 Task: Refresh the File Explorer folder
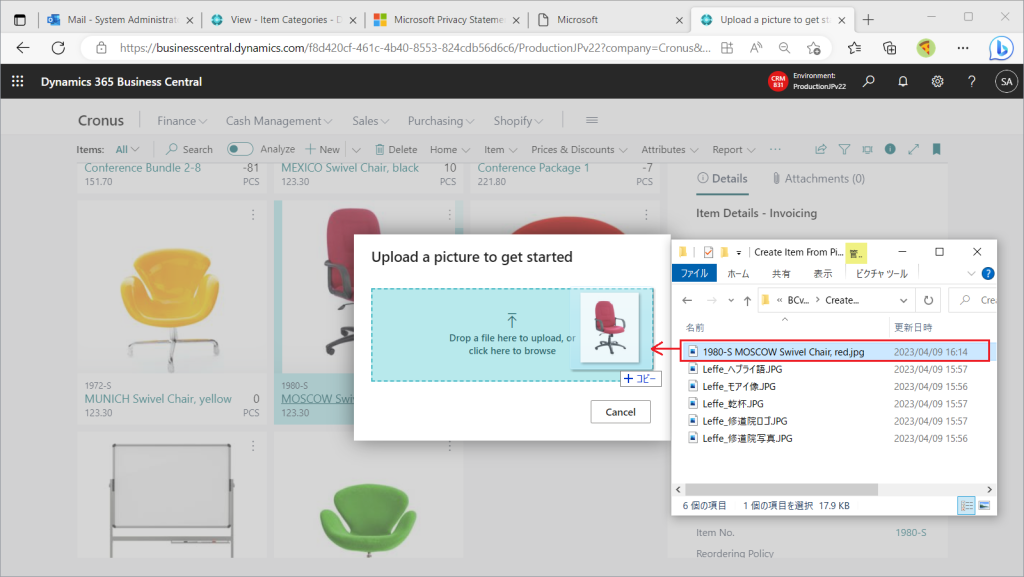tap(929, 300)
